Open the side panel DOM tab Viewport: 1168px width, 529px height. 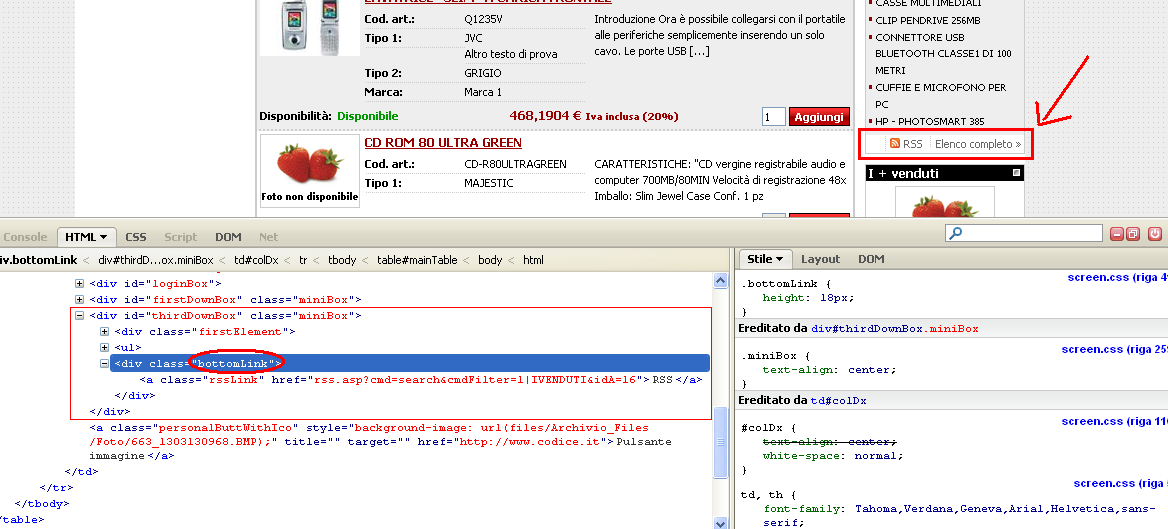click(x=871, y=259)
